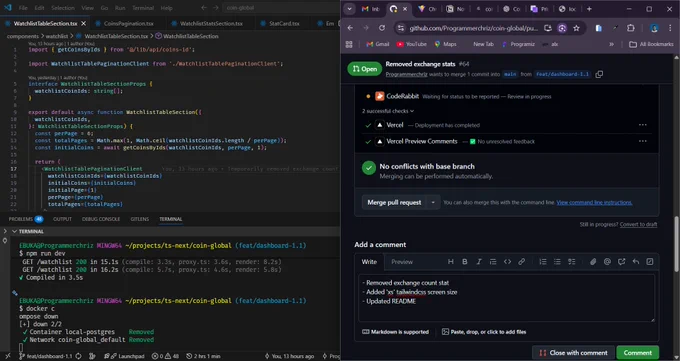Click feat/dashboard-1.1 branch in status bar
This screenshot has height=361, width=680.
click(x=46, y=356)
